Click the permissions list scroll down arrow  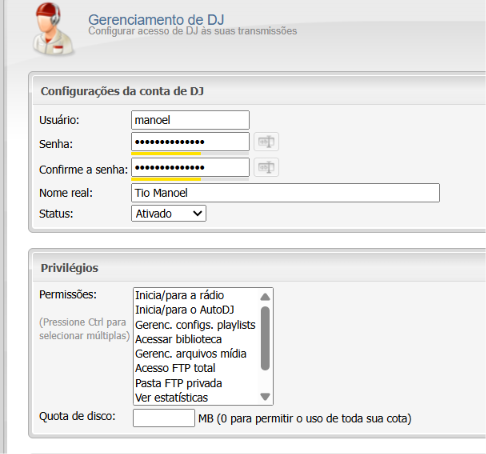coord(265,397)
